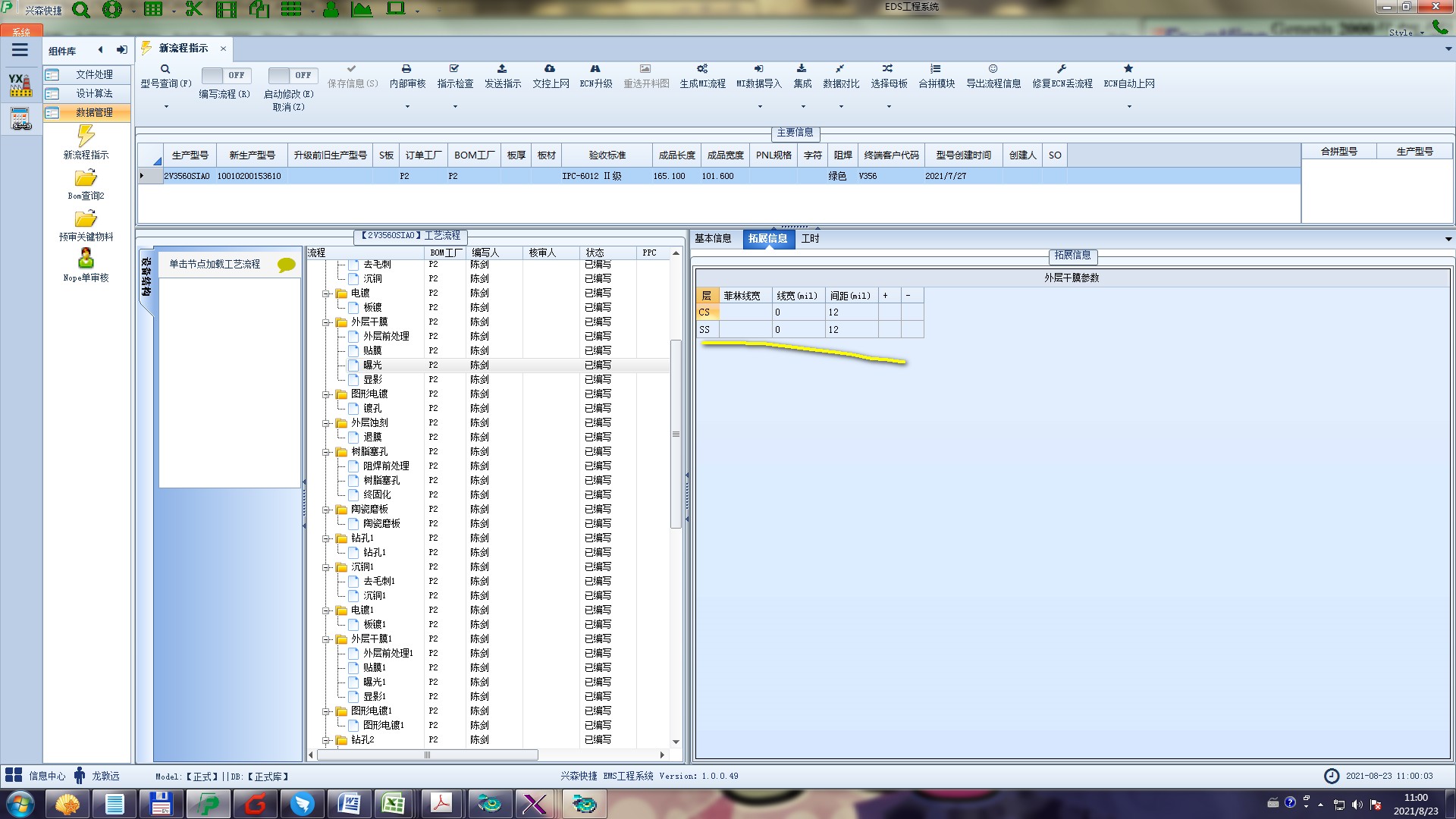Click the 内部审核 print icon

[x=406, y=69]
